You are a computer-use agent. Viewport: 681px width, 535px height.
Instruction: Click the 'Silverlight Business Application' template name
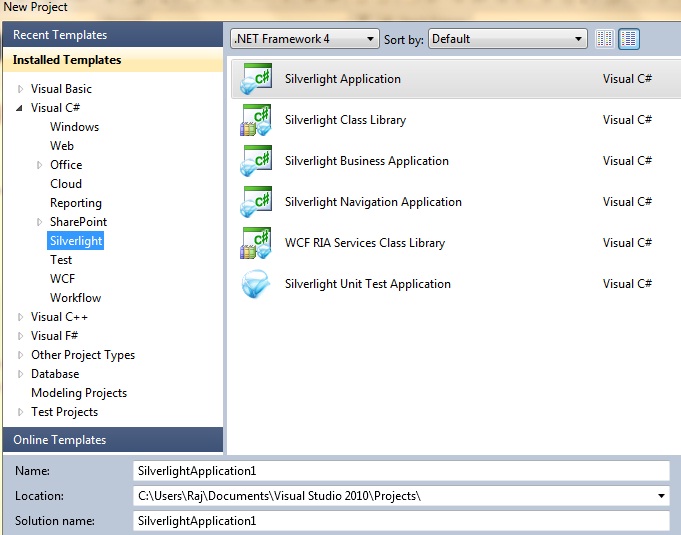pos(367,161)
